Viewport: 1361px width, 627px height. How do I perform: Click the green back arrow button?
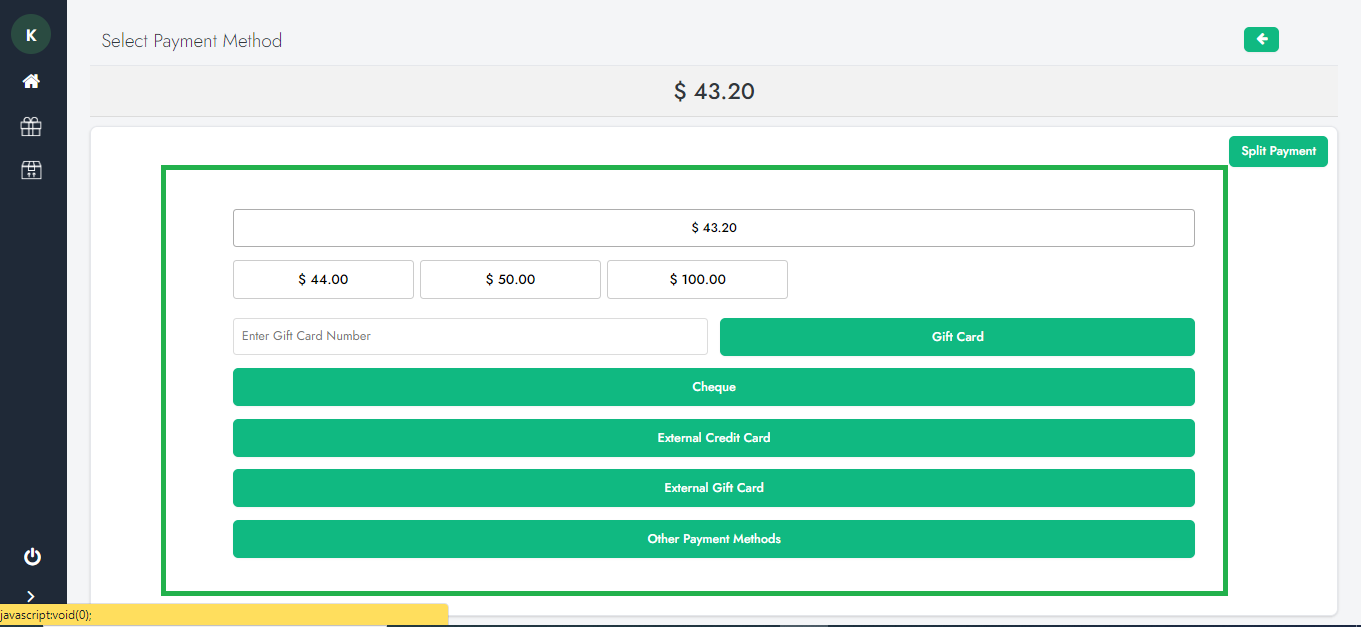click(x=1261, y=39)
